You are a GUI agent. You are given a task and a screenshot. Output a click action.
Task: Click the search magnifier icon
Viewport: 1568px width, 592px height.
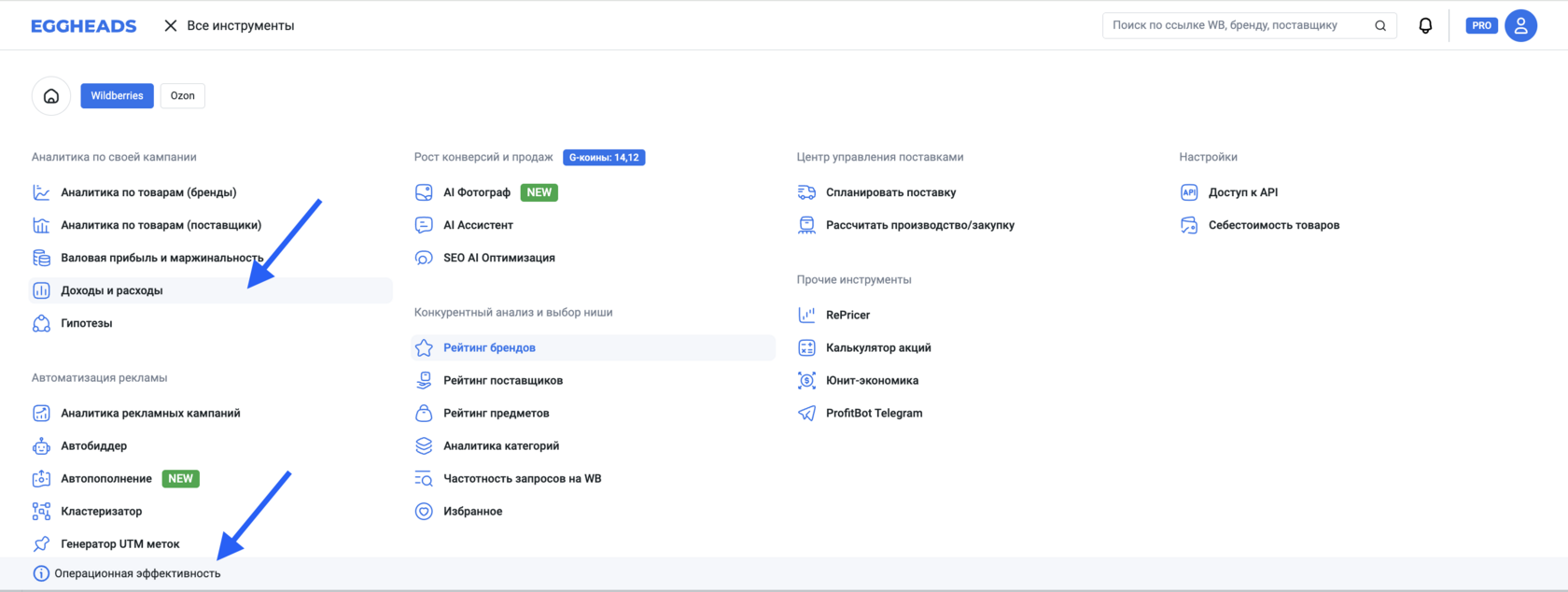tap(1380, 26)
